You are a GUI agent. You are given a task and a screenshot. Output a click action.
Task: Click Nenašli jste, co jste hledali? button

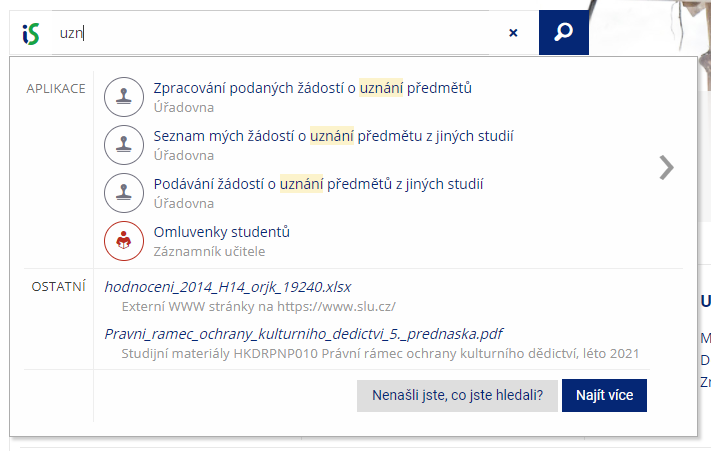click(x=457, y=396)
